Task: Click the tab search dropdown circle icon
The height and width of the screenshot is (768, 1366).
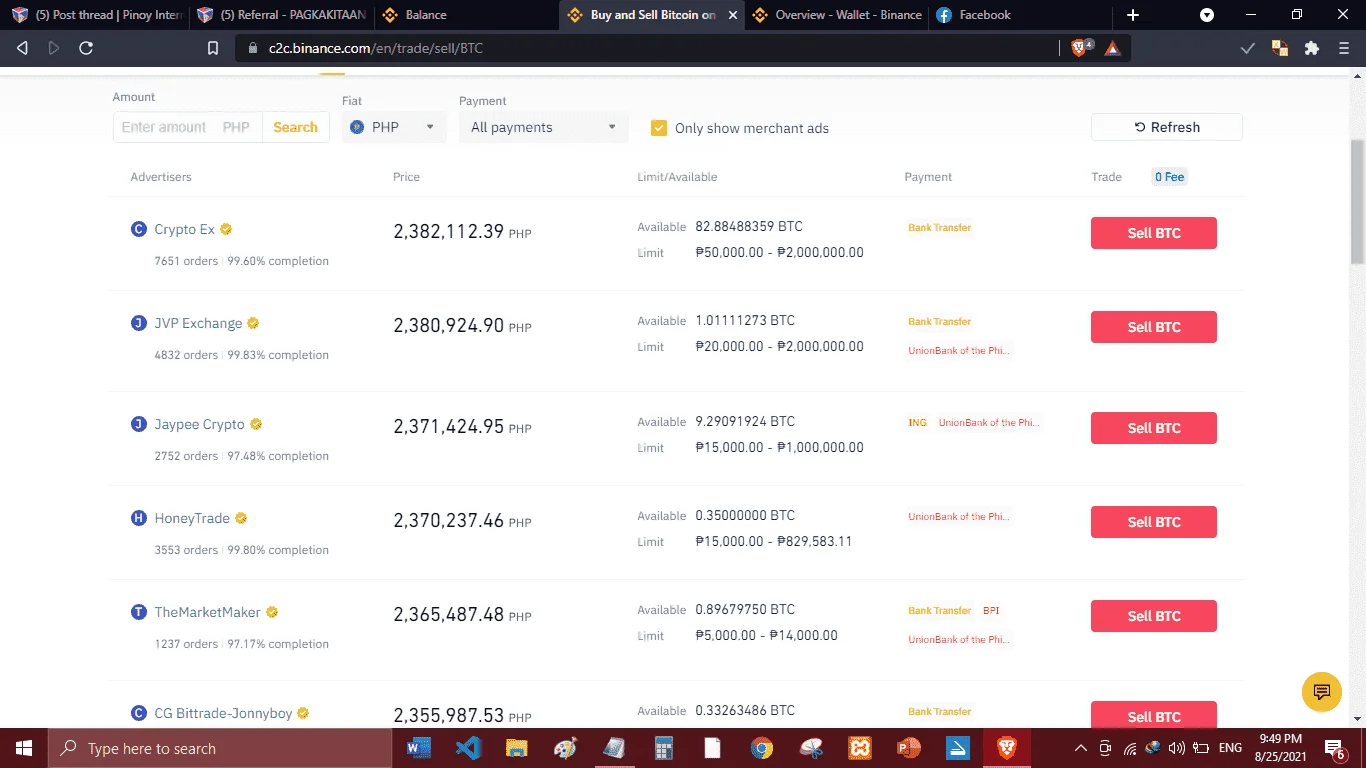Action: tap(1207, 15)
